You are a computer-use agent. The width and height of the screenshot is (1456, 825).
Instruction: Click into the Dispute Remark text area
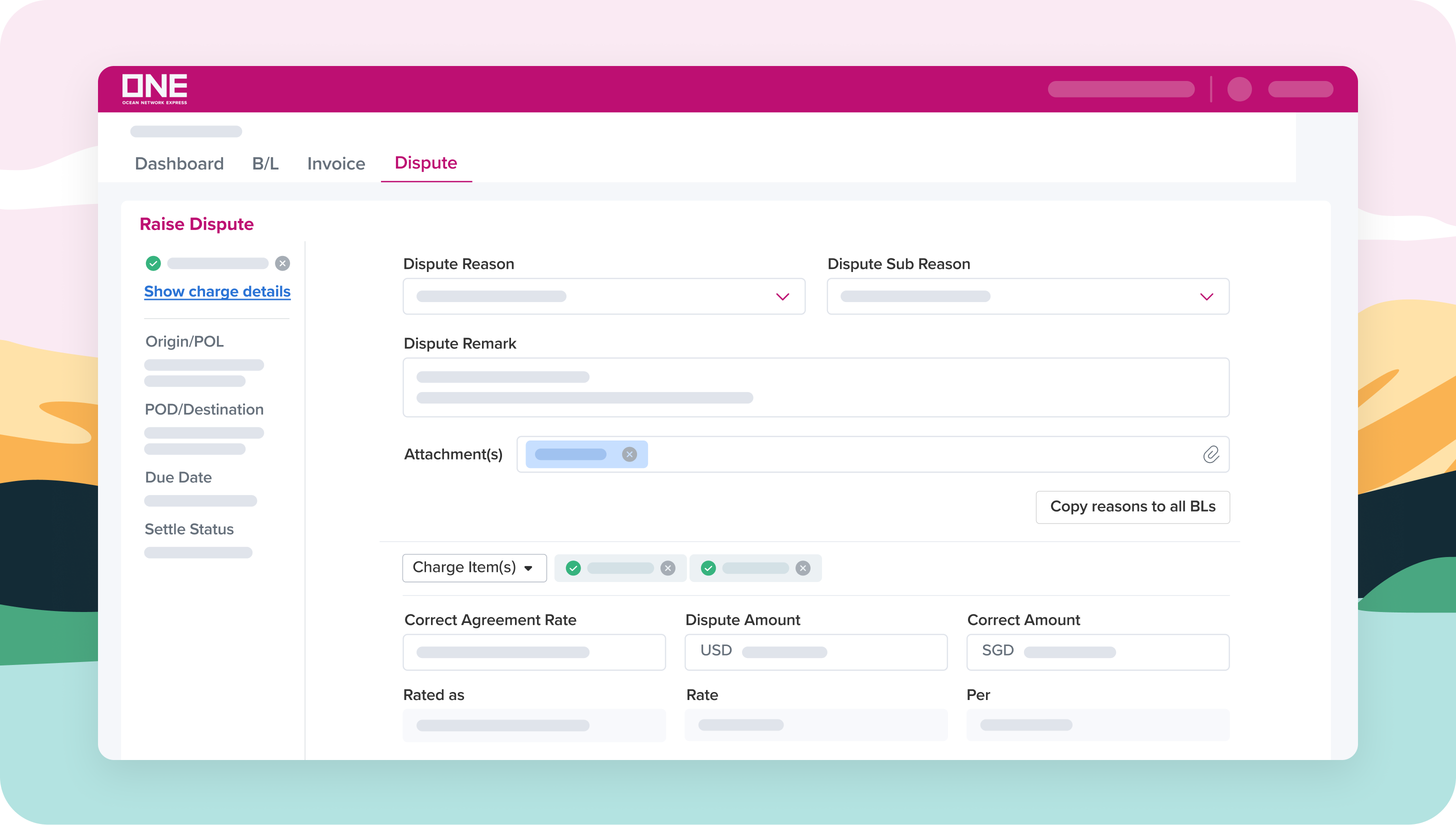pyautogui.click(x=815, y=387)
